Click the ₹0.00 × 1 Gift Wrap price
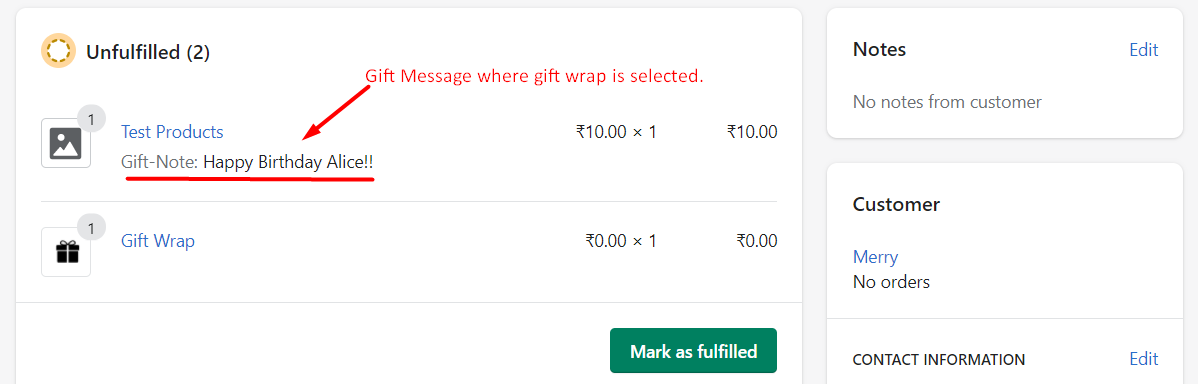 [x=620, y=241]
